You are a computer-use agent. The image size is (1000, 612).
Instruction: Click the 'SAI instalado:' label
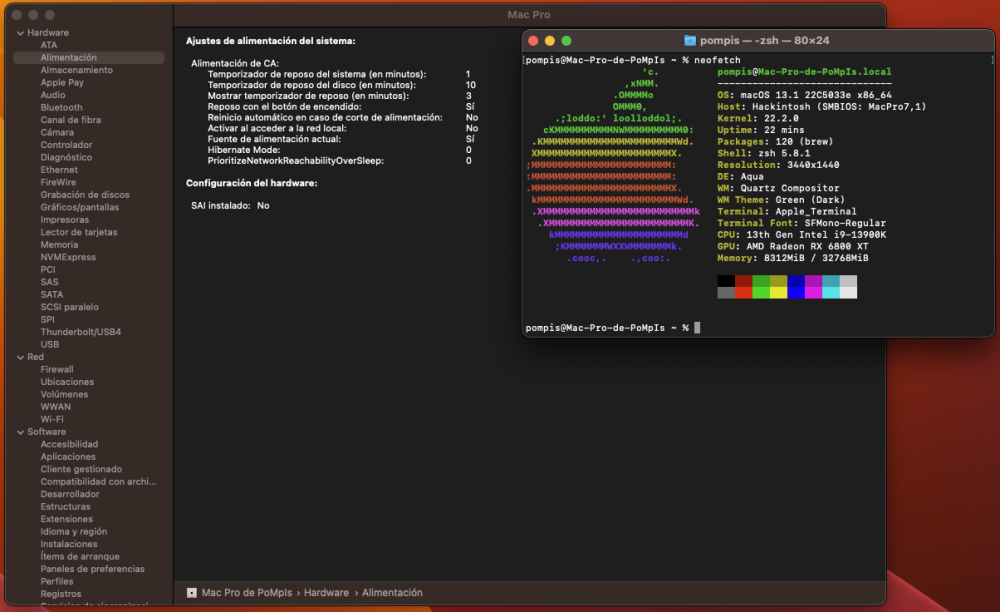[221, 205]
